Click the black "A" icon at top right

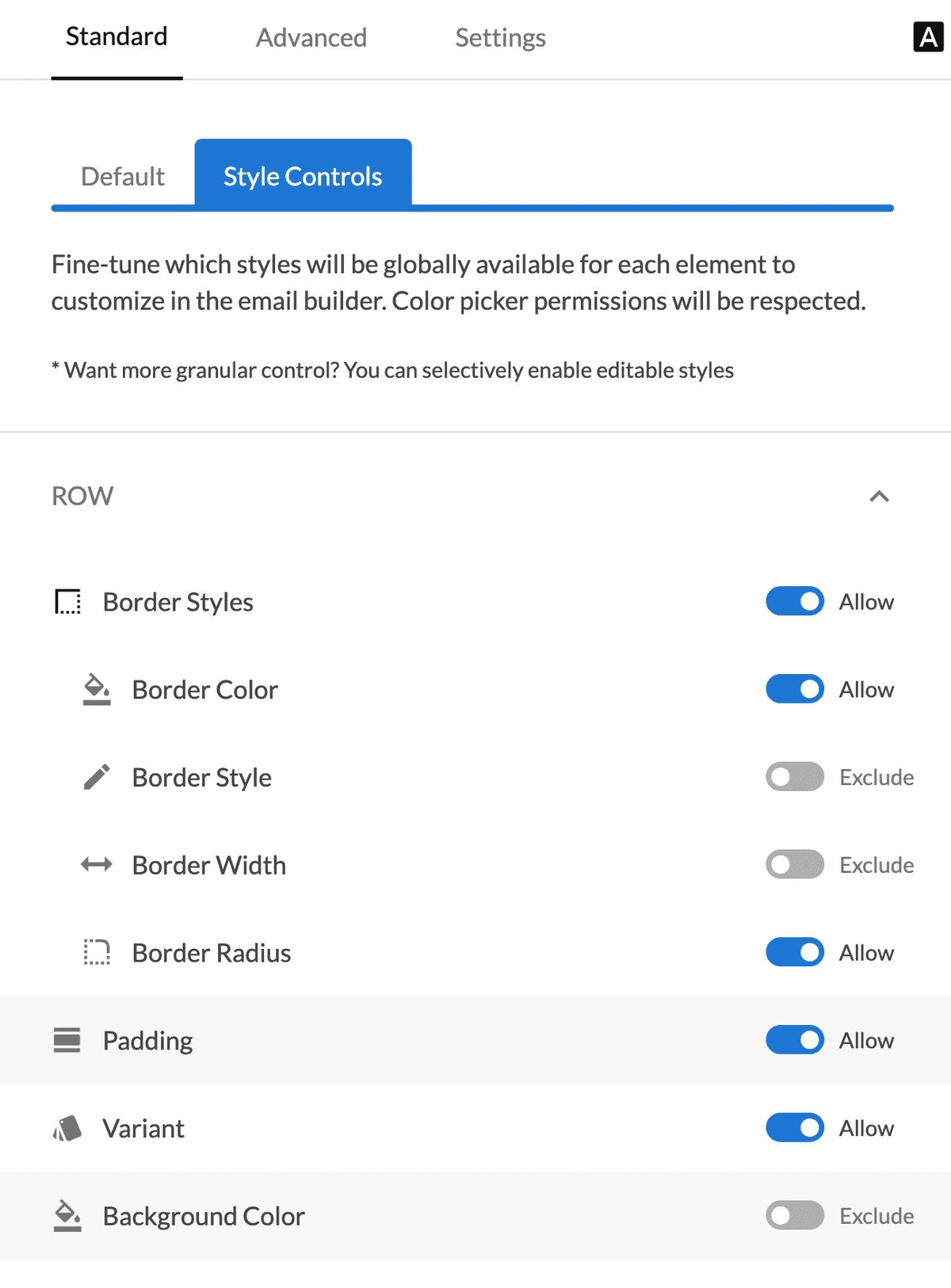928,37
